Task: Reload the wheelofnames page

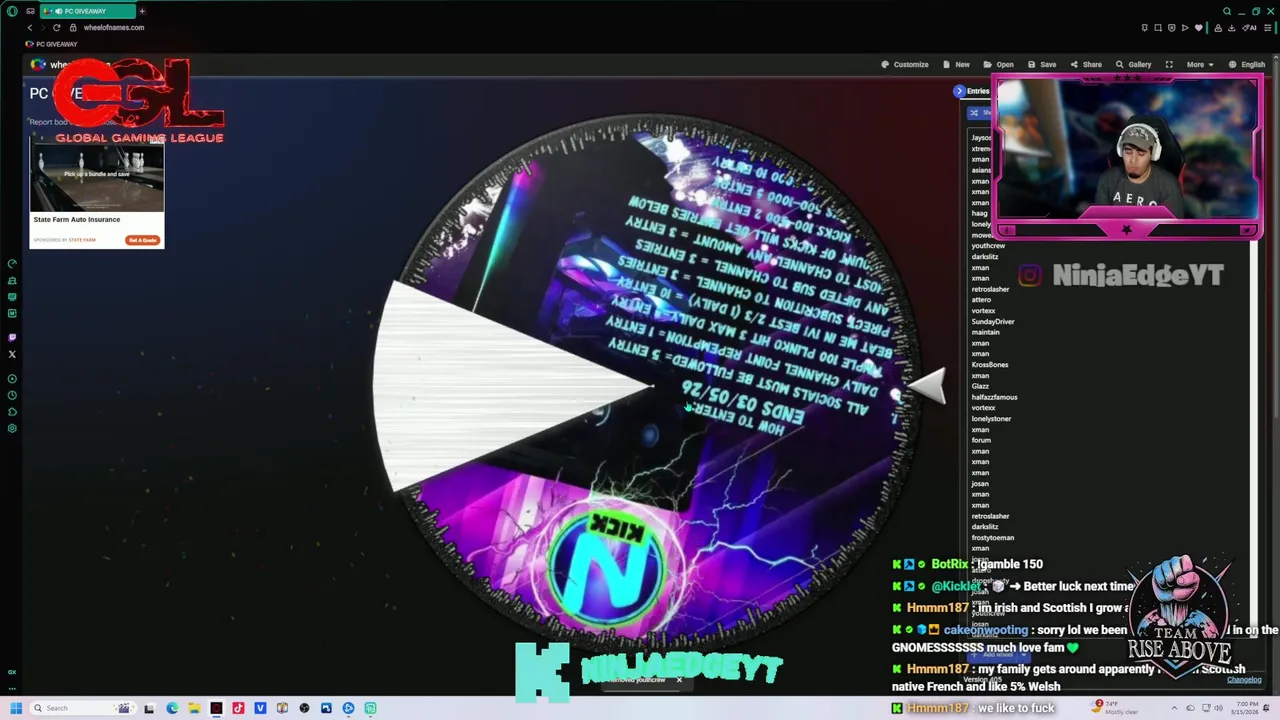Action: pyautogui.click(x=56, y=27)
